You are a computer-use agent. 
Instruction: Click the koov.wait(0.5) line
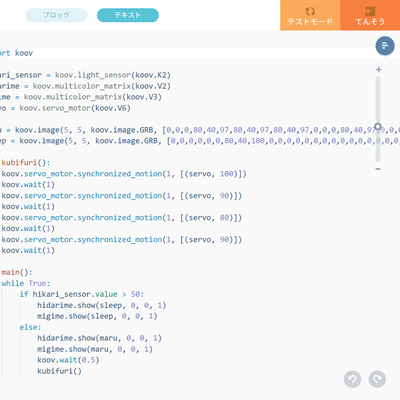68,360
